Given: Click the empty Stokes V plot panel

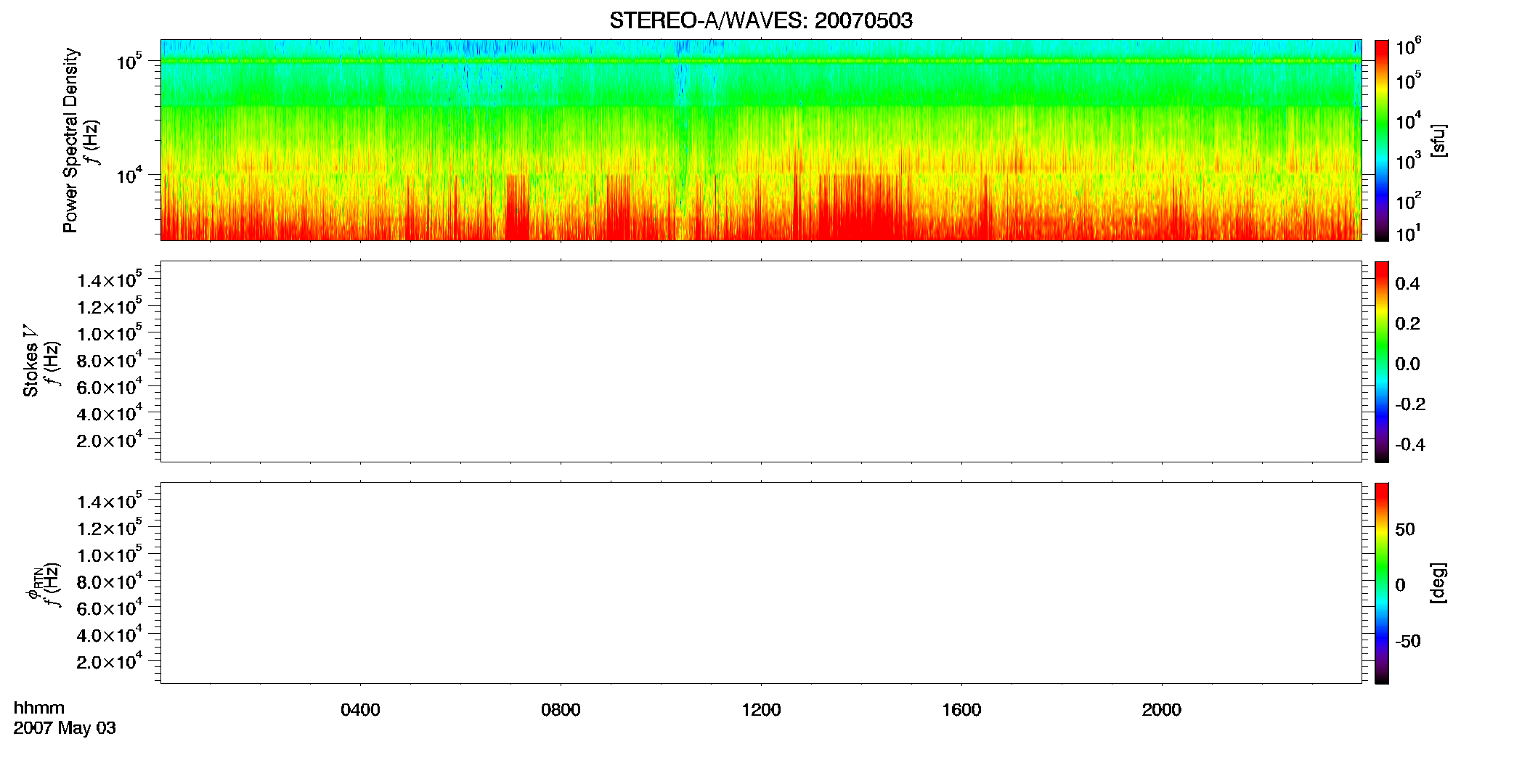Looking at the screenshot, I should pyautogui.click(x=760, y=361).
